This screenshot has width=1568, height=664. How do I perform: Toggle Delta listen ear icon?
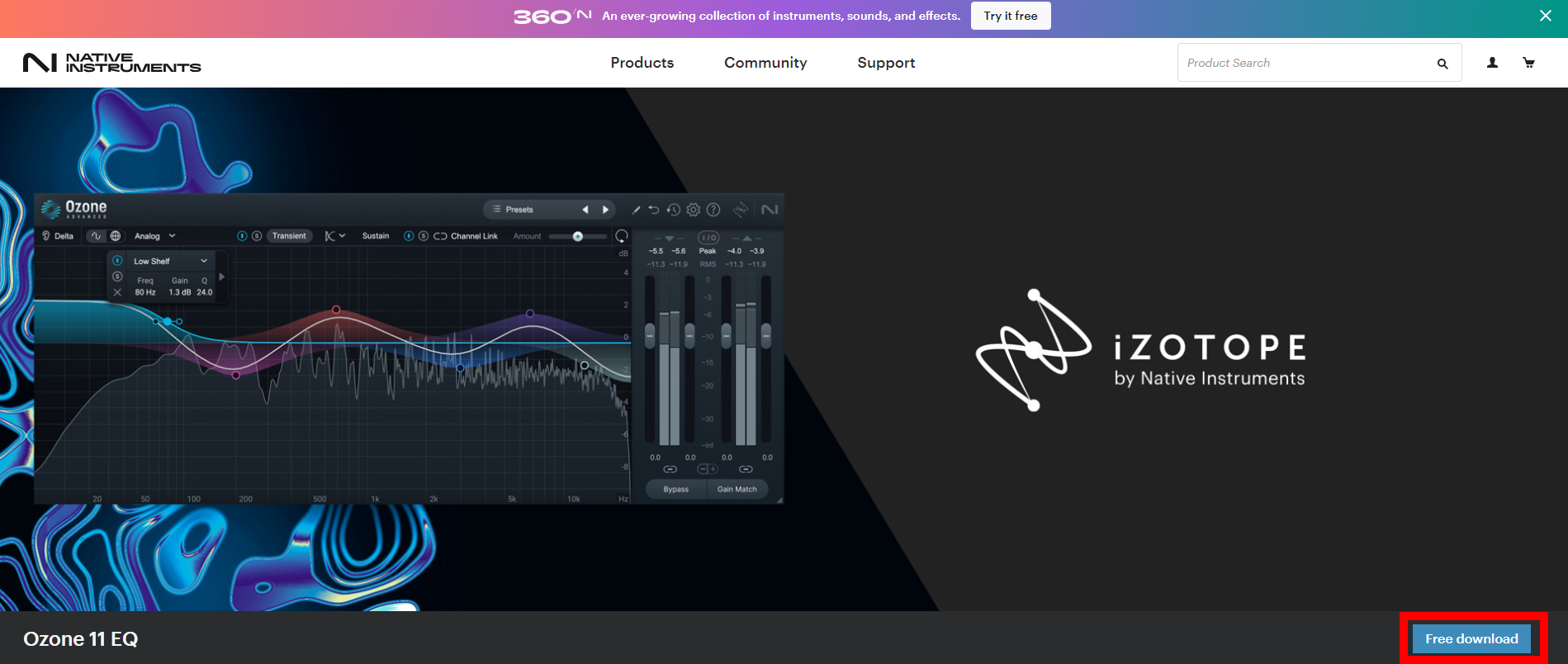(46, 236)
